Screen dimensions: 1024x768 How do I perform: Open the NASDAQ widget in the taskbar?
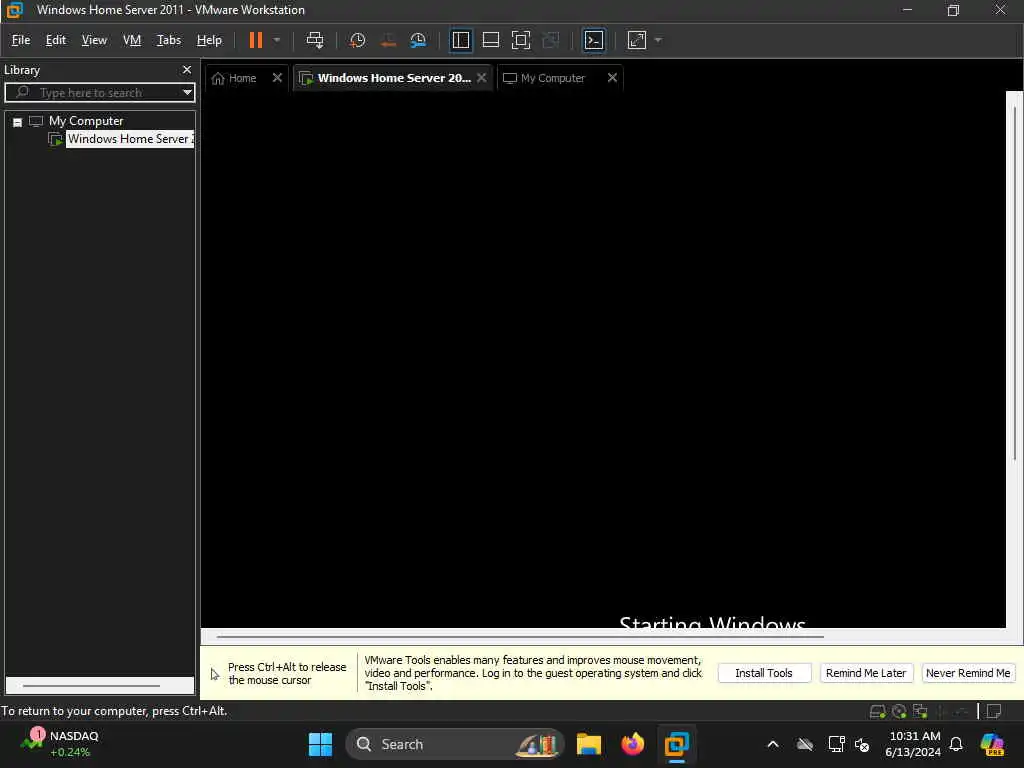60,744
